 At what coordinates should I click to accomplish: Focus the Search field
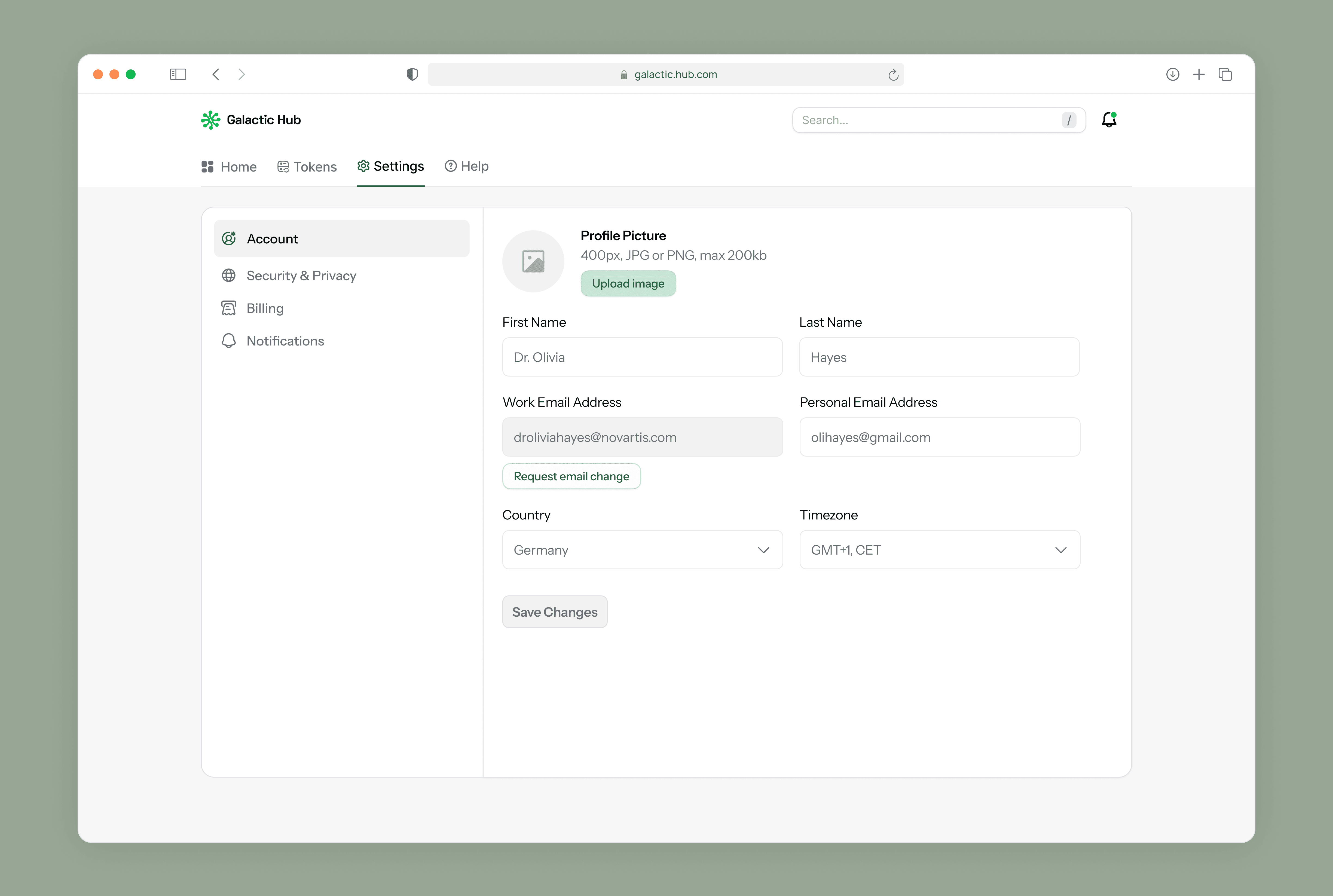[x=939, y=120]
